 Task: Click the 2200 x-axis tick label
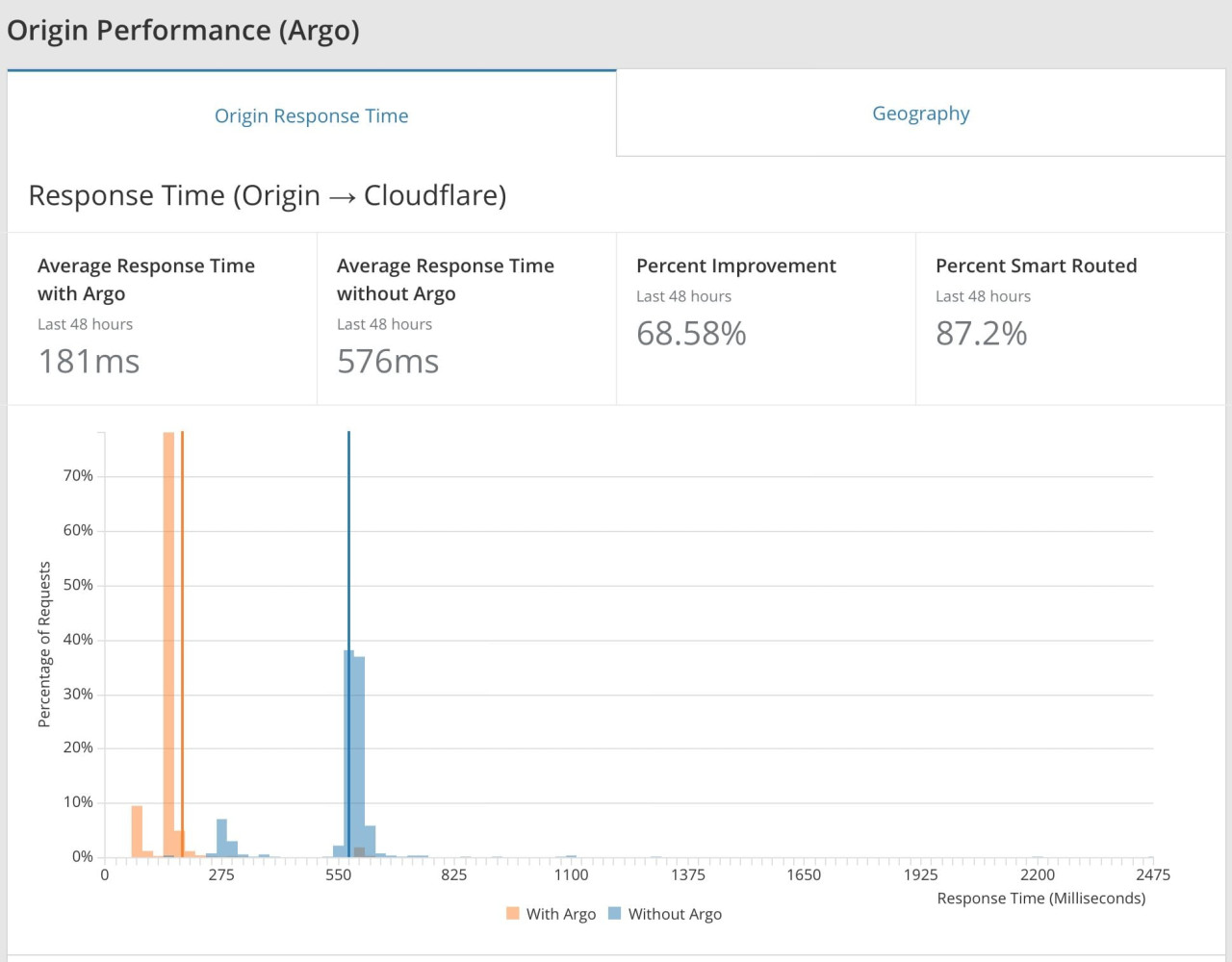1038,874
